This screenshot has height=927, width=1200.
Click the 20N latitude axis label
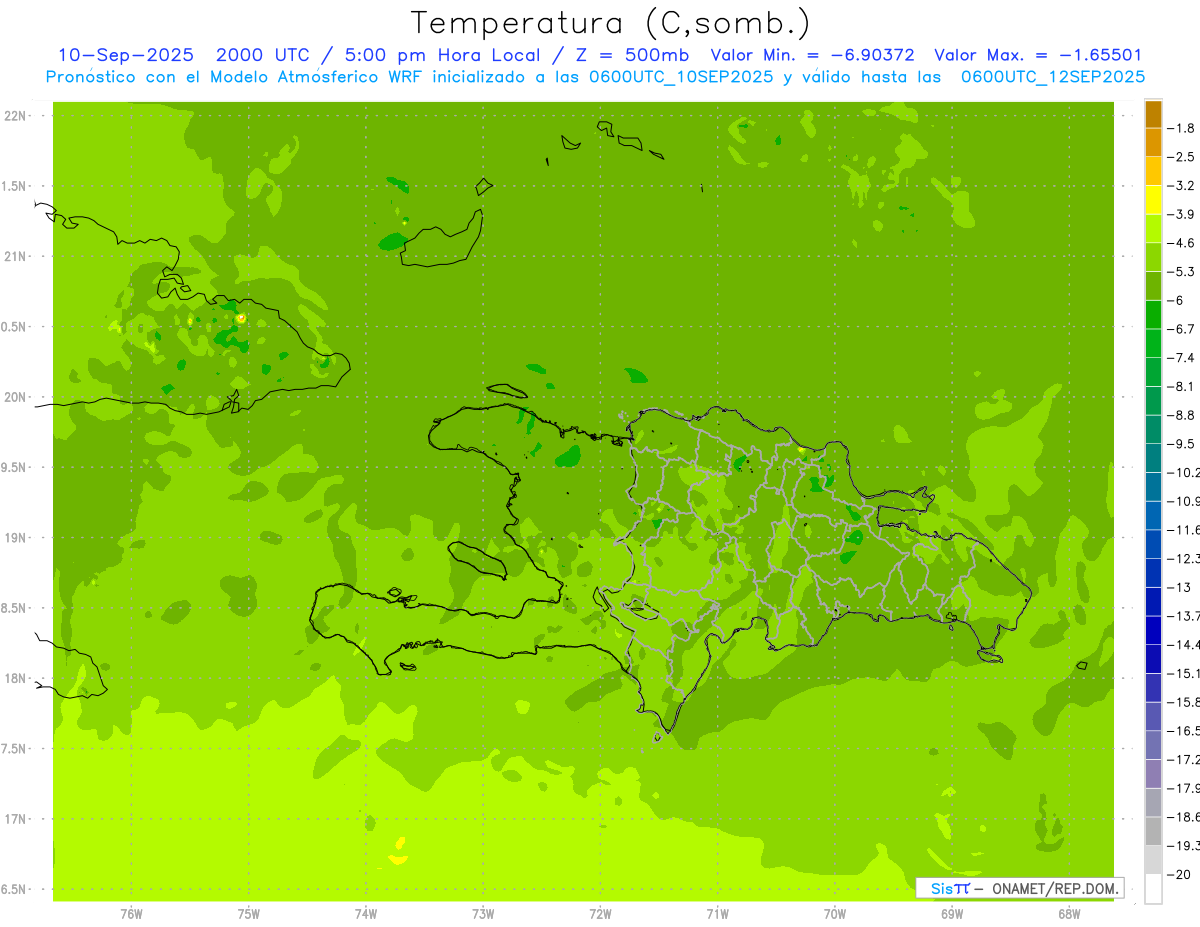coord(16,397)
